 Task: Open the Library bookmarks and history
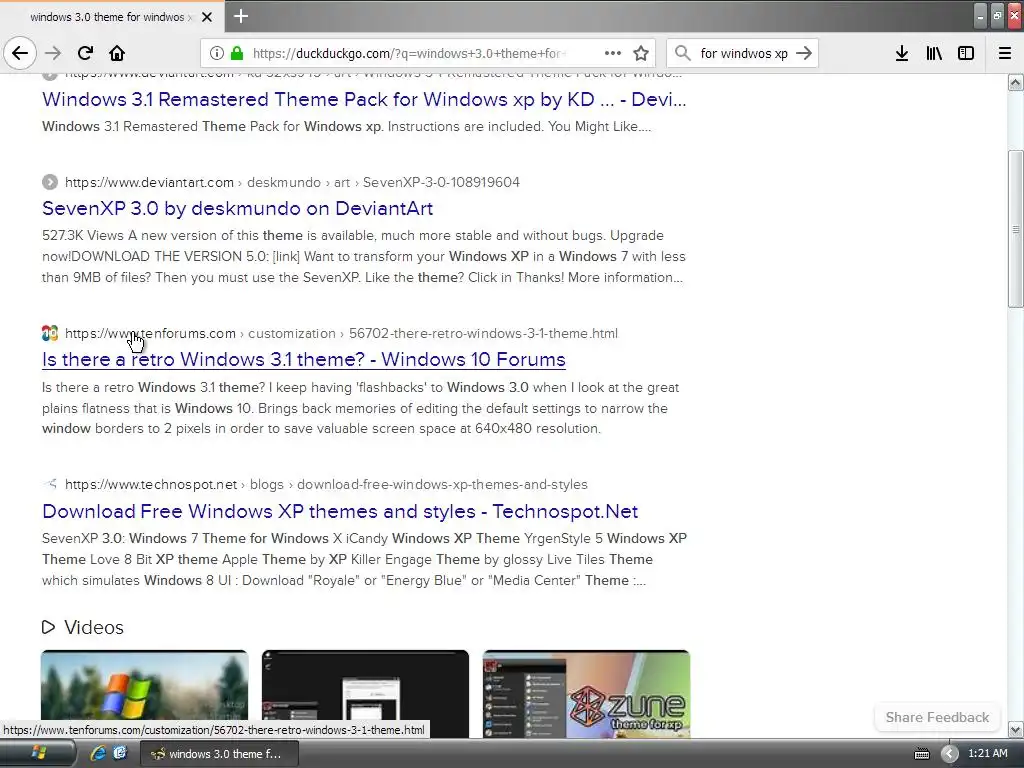934,53
